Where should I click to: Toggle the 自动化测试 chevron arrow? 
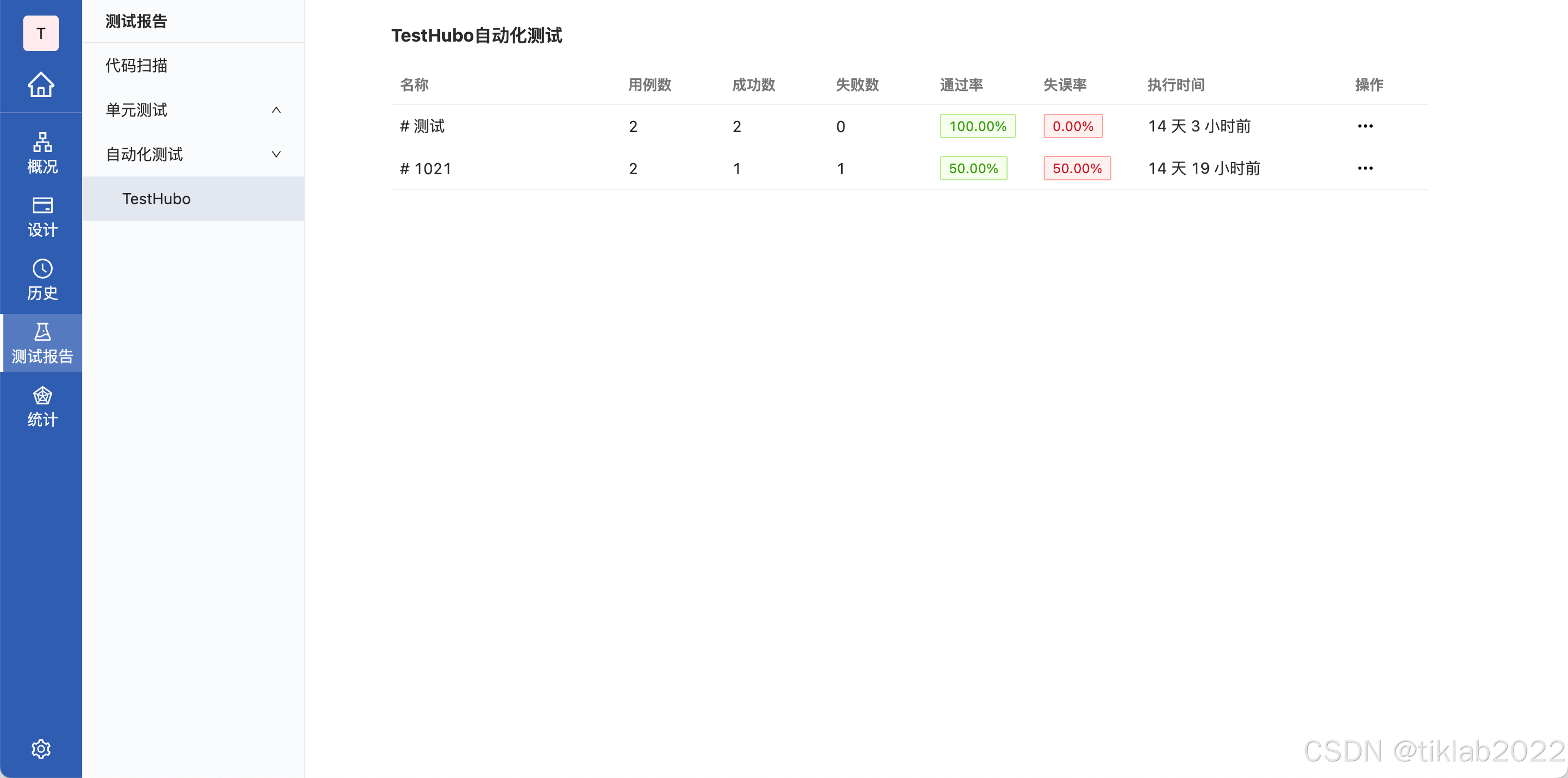276,155
